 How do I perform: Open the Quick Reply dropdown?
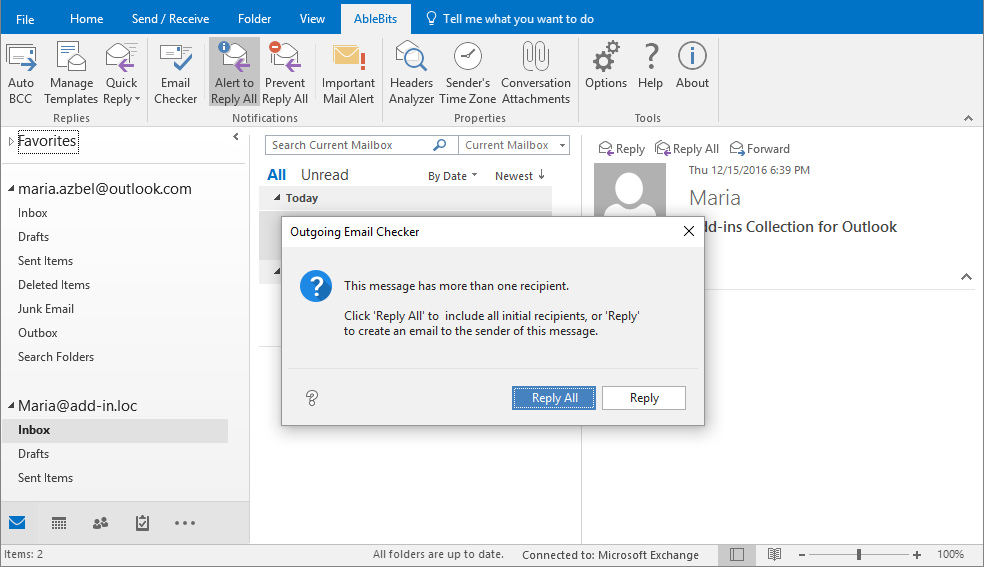pos(121,73)
